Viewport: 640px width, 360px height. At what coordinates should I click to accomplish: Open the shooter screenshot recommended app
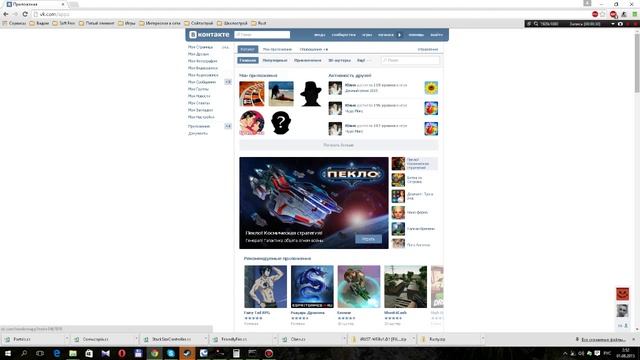click(x=405, y=287)
